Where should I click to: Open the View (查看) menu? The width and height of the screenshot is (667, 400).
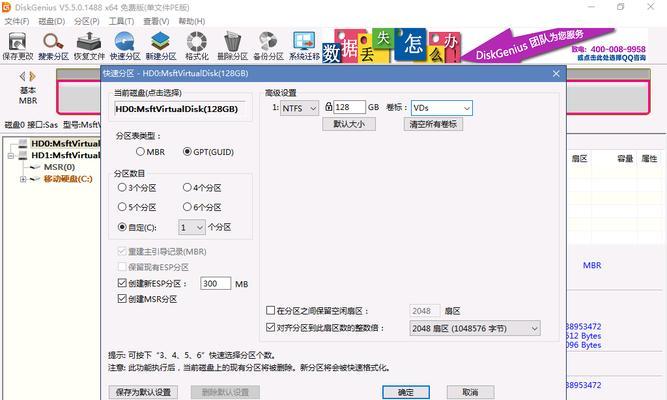point(156,21)
